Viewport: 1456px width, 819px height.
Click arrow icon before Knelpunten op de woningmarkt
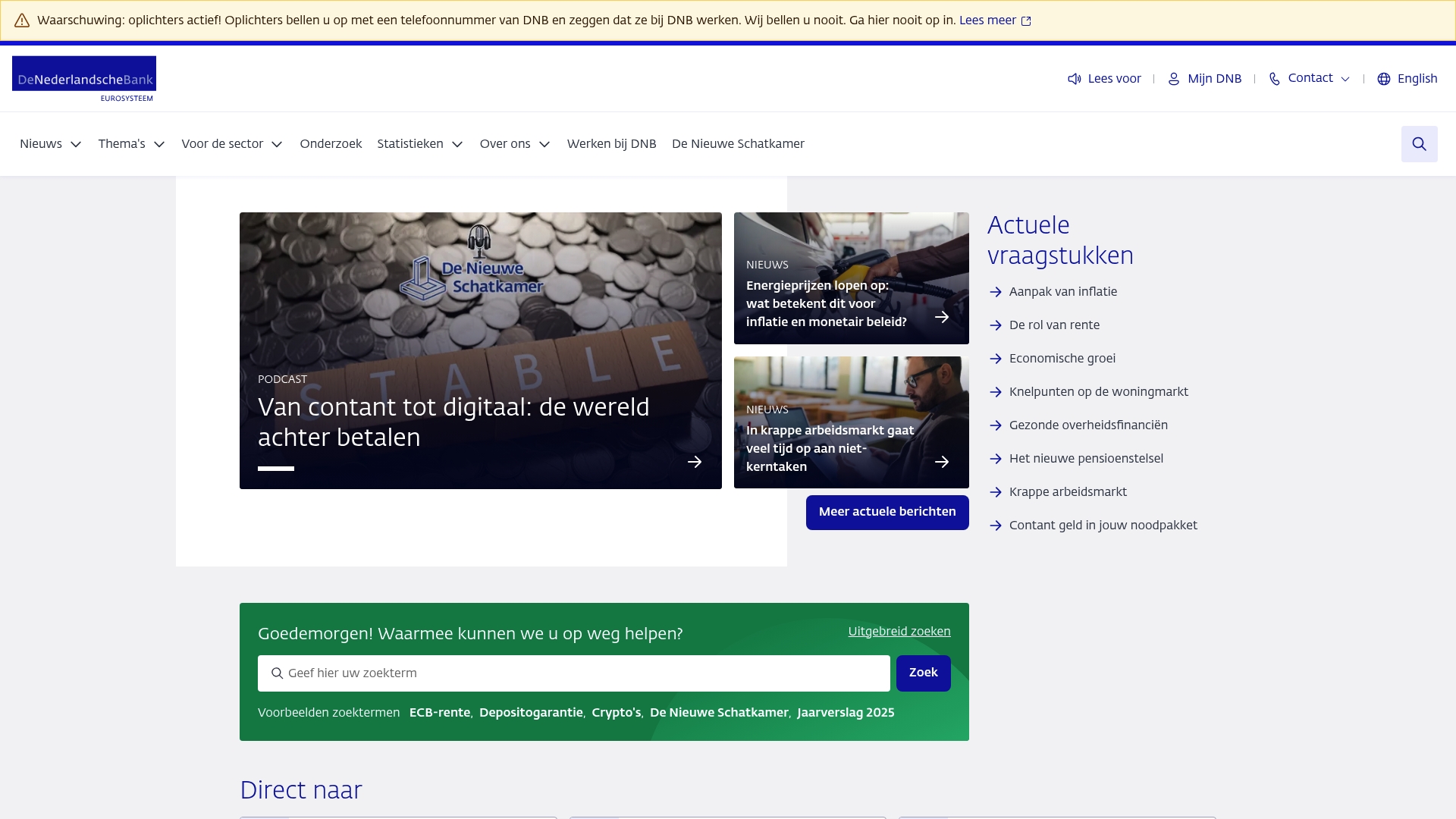(x=996, y=392)
